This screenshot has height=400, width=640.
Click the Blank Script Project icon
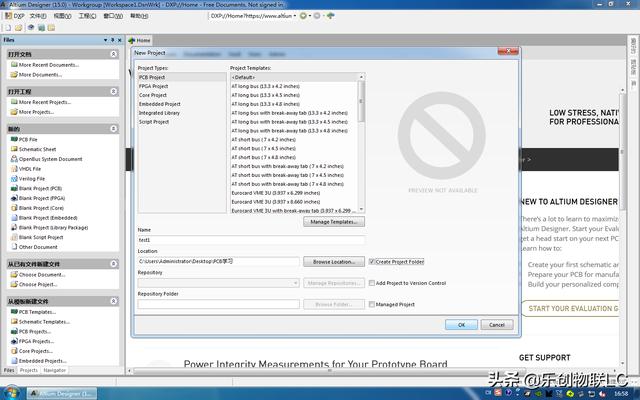click(x=14, y=237)
